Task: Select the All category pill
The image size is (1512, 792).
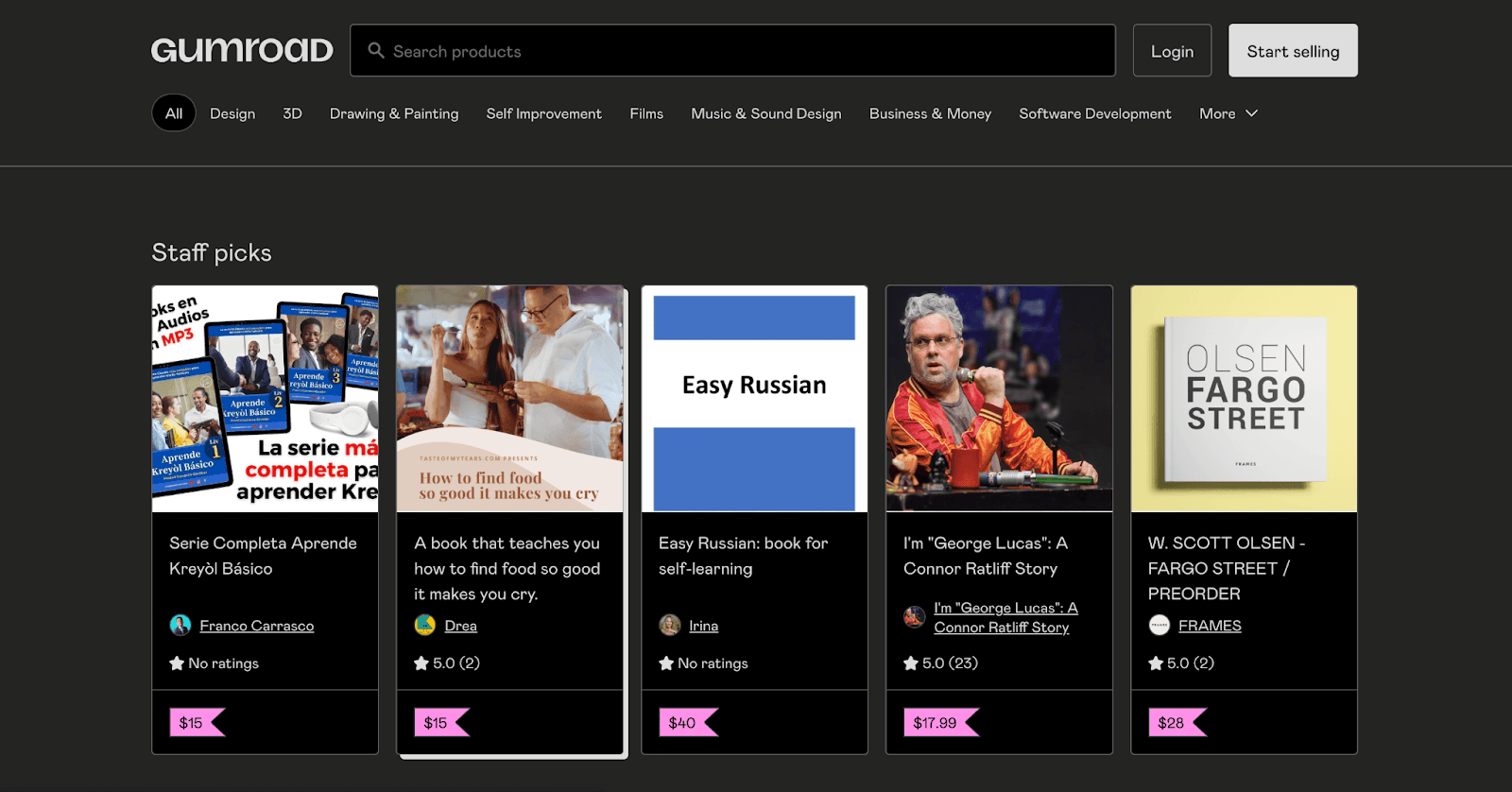Action: 174,113
